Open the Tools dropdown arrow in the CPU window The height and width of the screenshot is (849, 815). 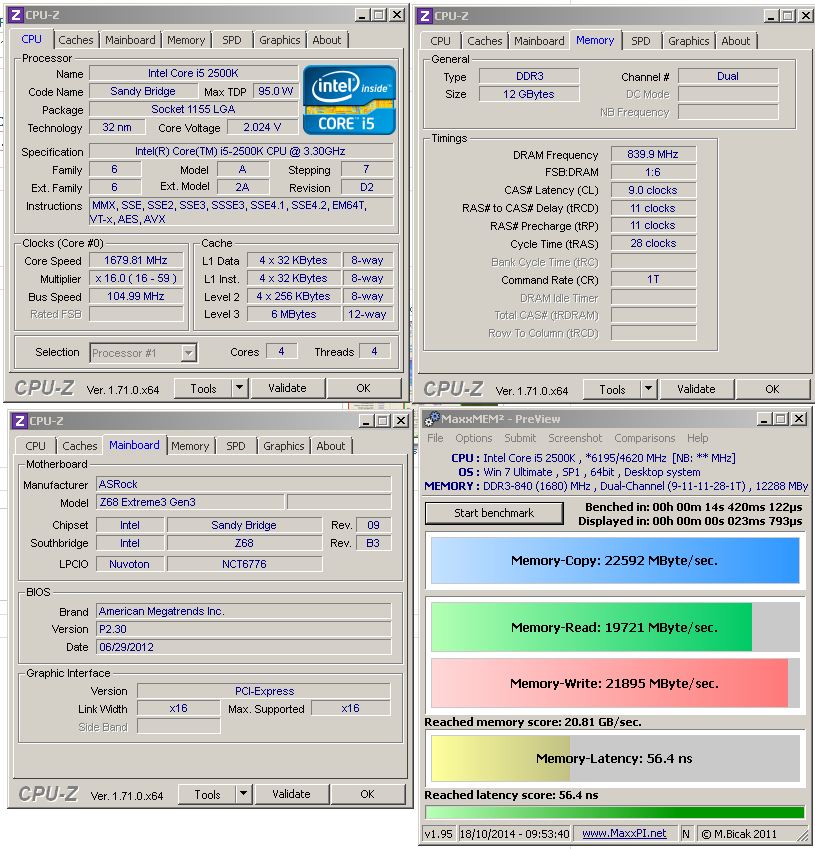click(240, 388)
